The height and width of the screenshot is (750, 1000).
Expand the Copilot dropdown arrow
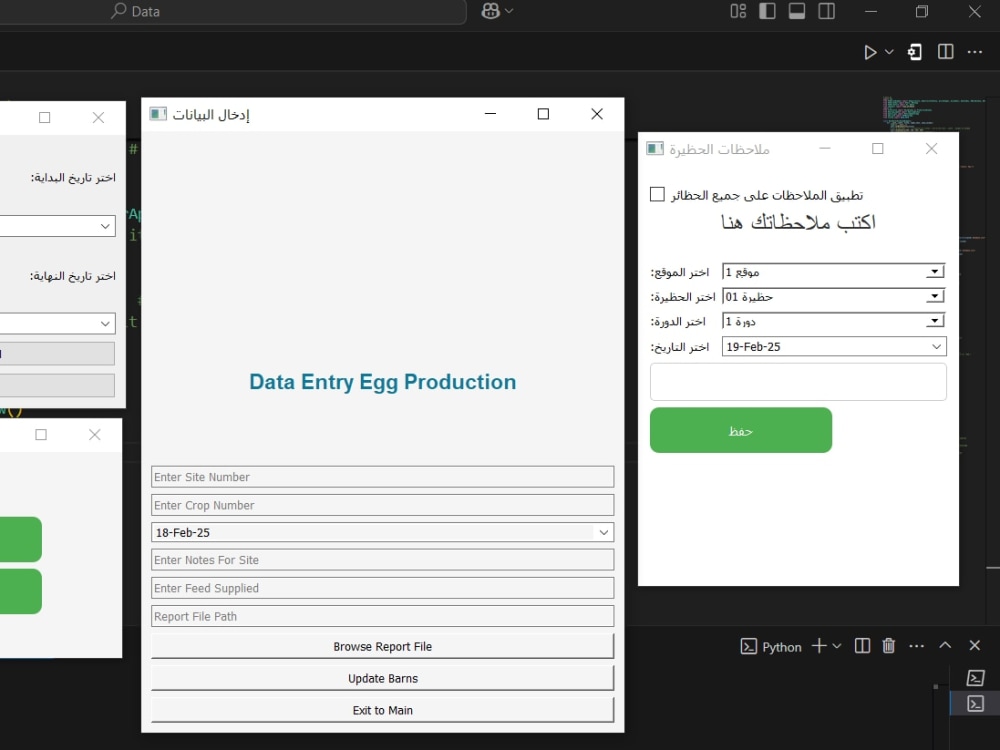[509, 11]
